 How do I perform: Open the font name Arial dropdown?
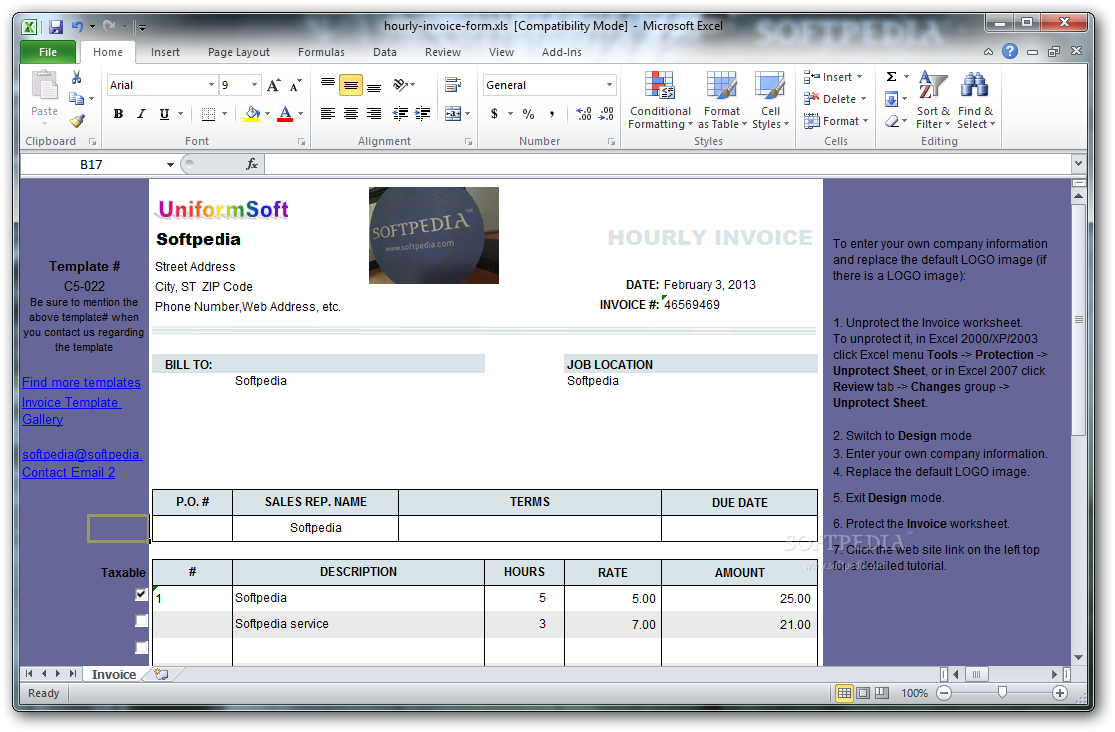pyautogui.click(x=211, y=85)
